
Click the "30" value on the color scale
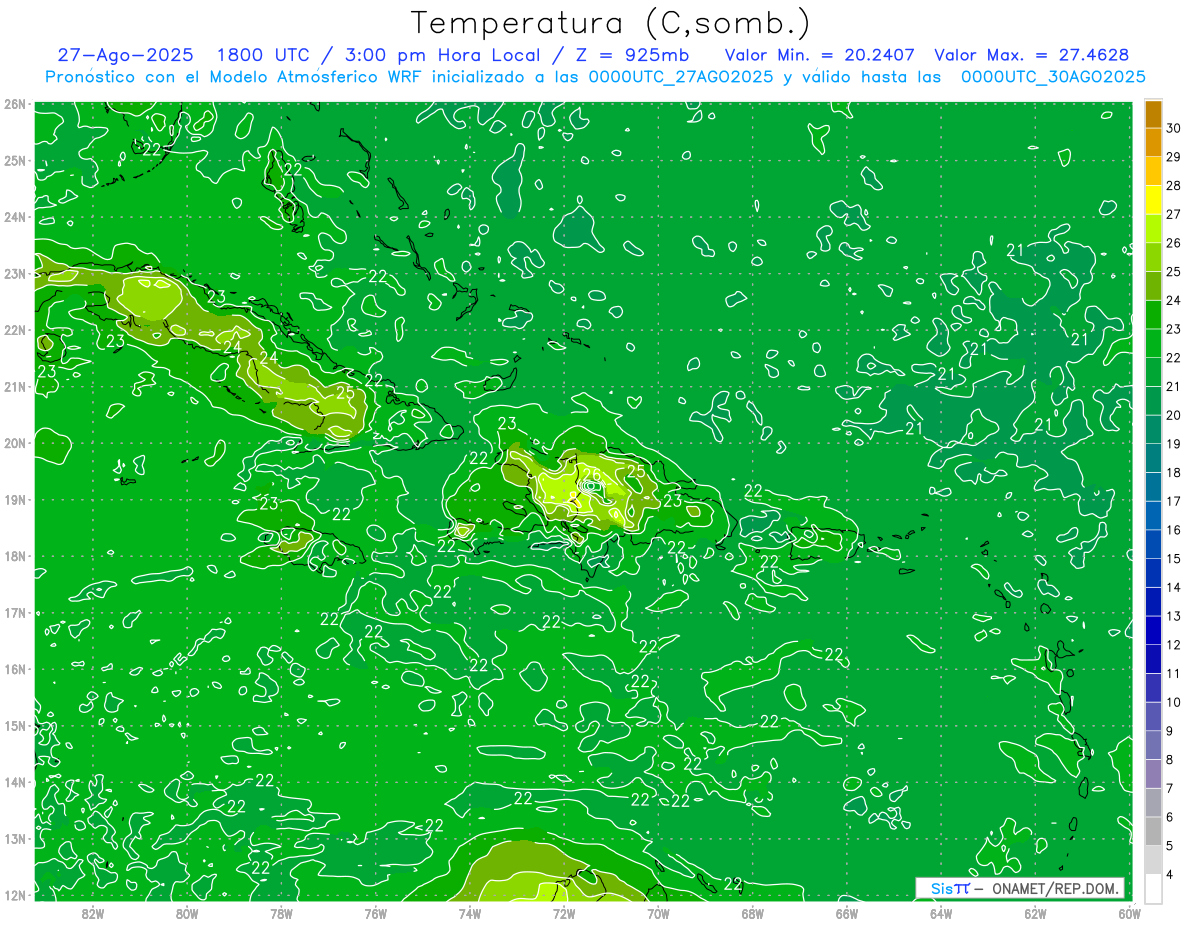(1174, 128)
